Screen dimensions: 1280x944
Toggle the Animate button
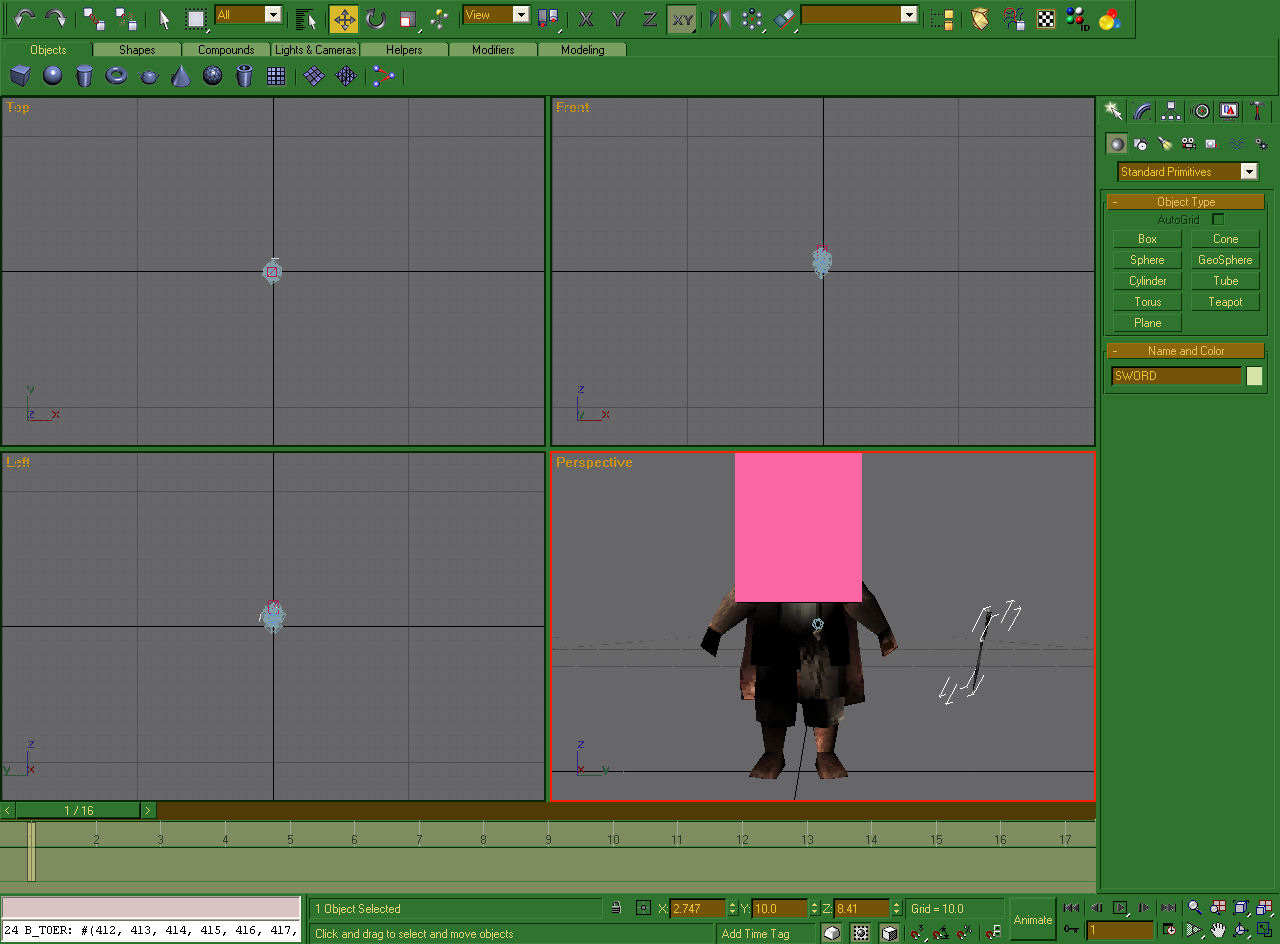click(1033, 919)
